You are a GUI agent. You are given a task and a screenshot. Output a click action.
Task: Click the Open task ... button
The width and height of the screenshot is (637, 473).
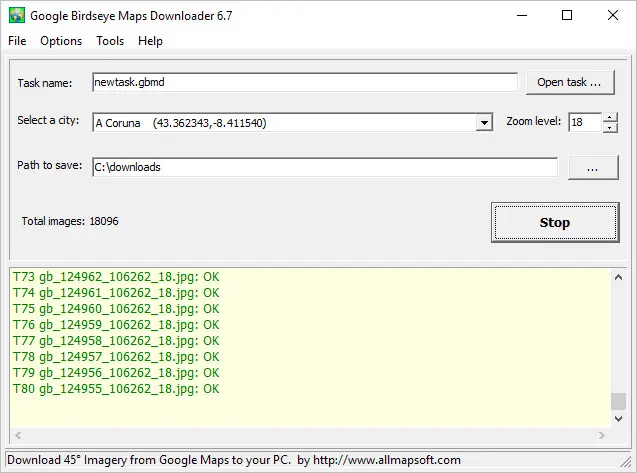pos(570,82)
